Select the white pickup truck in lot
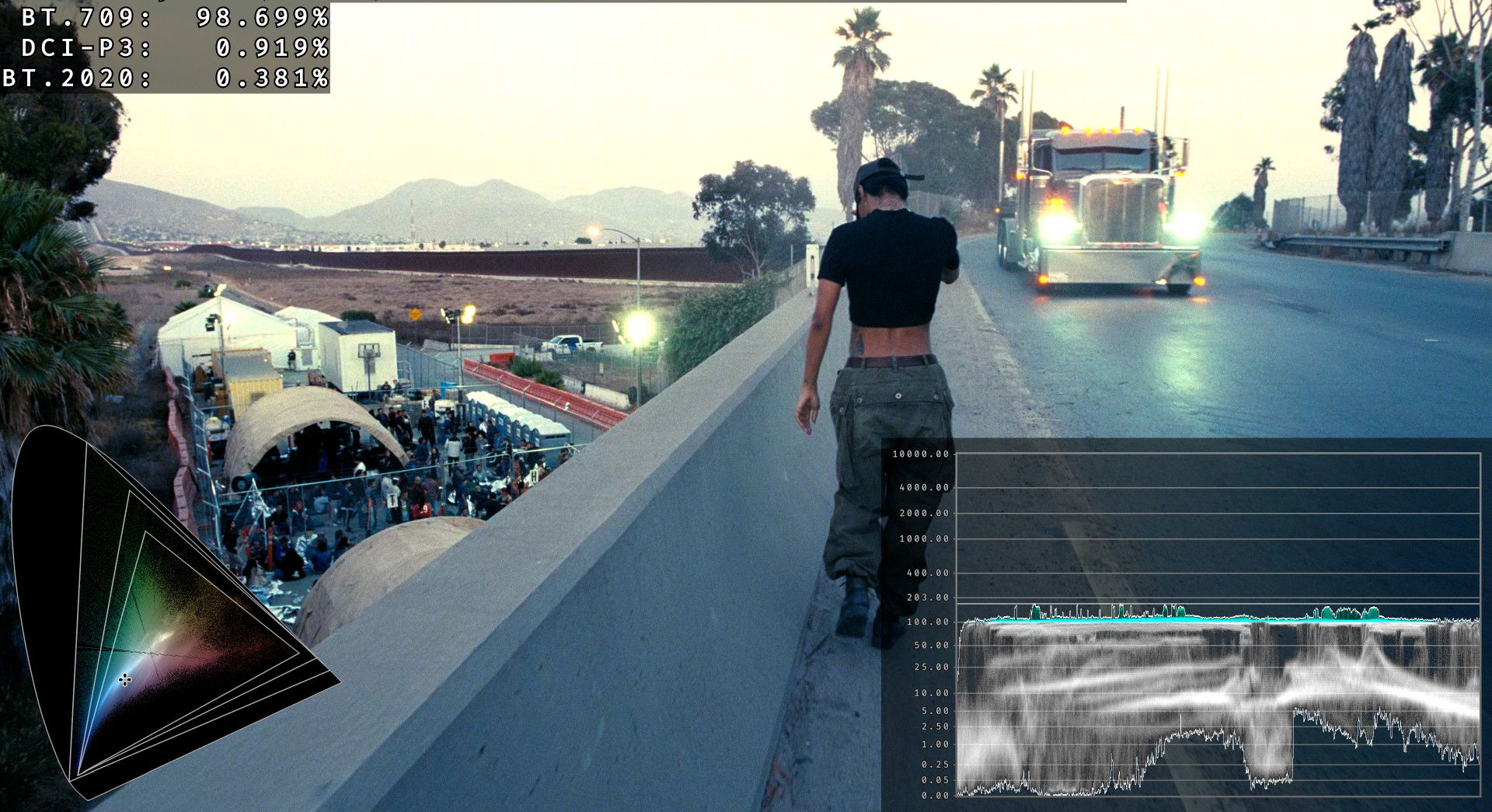Image resolution: width=1492 pixels, height=812 pixels. 571,343
